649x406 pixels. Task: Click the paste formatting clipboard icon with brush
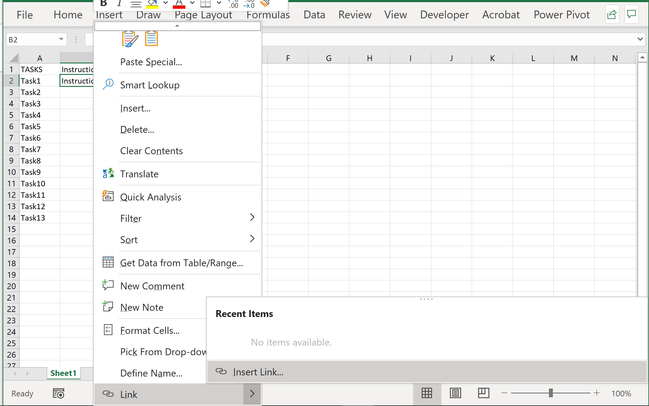[x=130, y=39]
